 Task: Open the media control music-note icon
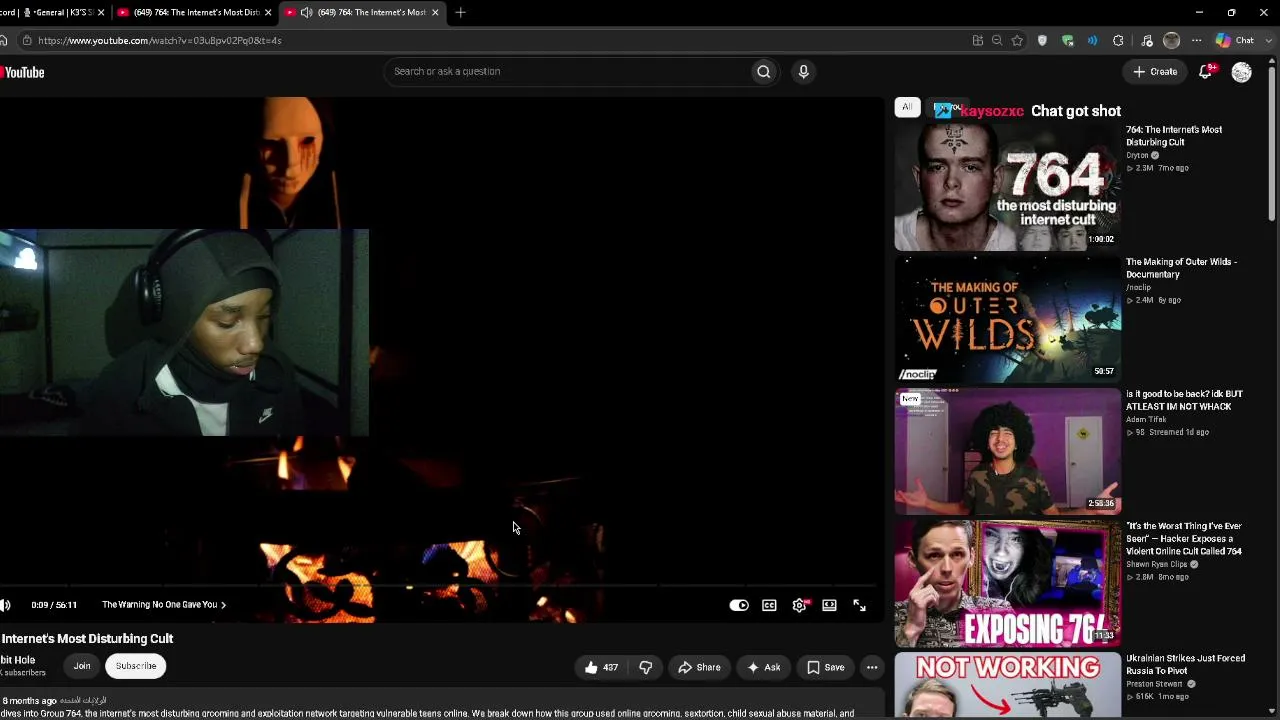[1147, 41]
